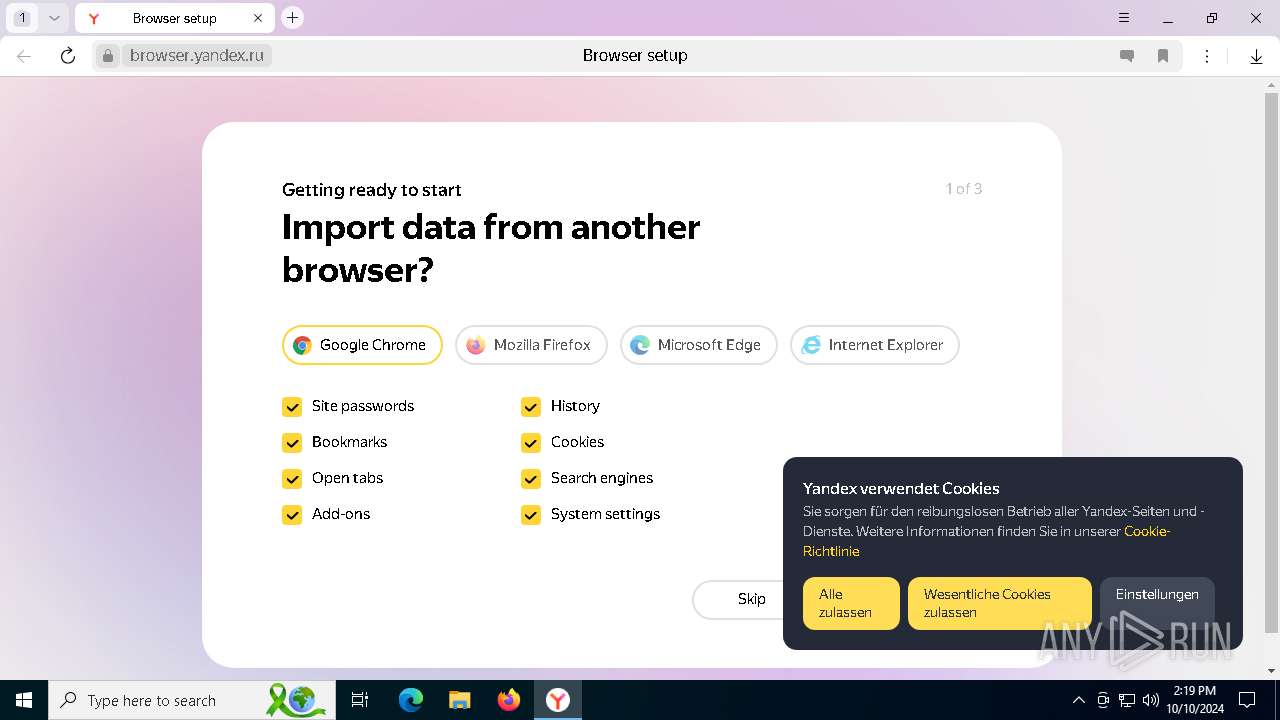Choose Internet Explorer as import source
The height and width of the screenshot is (720, 1280).
pyautogui.click(x=875, y=345)
